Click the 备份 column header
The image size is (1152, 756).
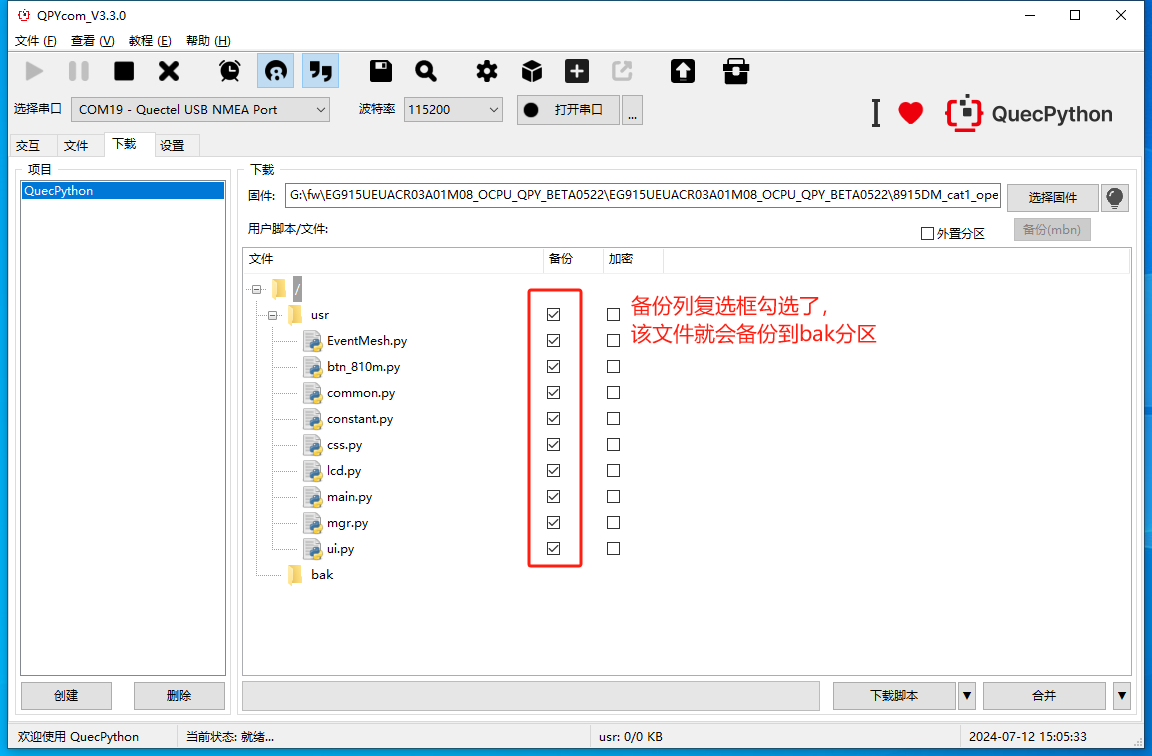point(573,259)
